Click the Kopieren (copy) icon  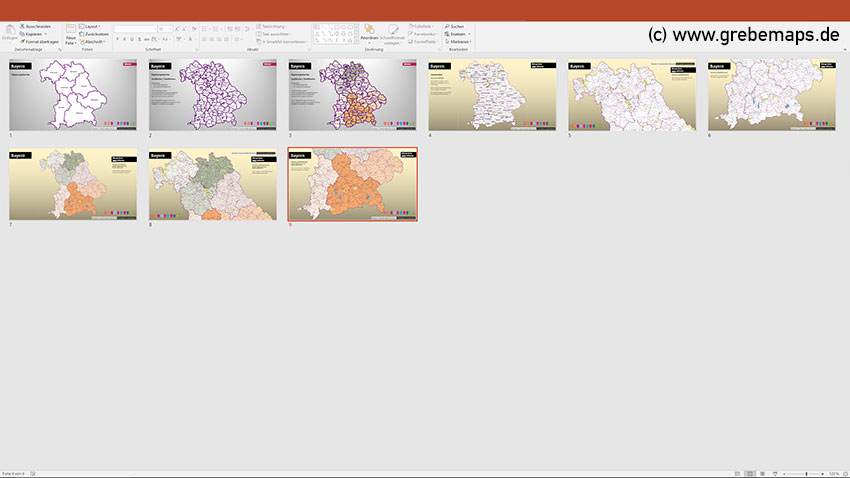coord(22,33)
